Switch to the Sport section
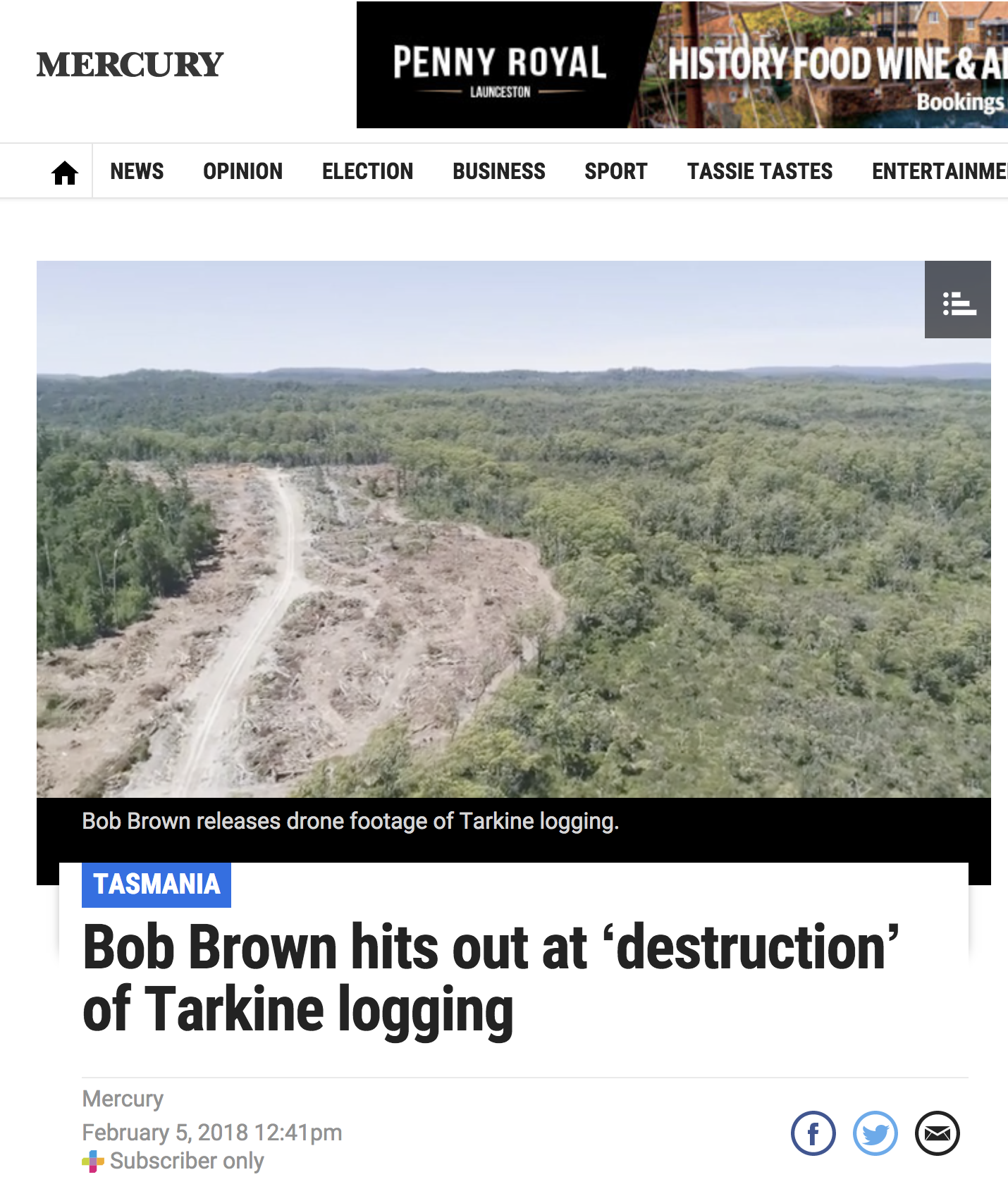The image size is (1008, 1177). pos(615,171)
